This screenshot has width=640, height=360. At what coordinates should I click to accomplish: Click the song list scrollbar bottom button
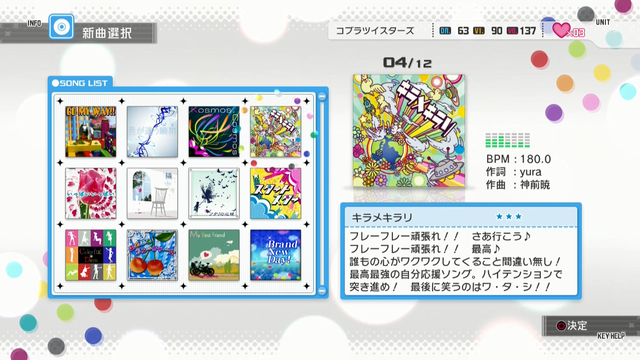[x=322, y=290]
